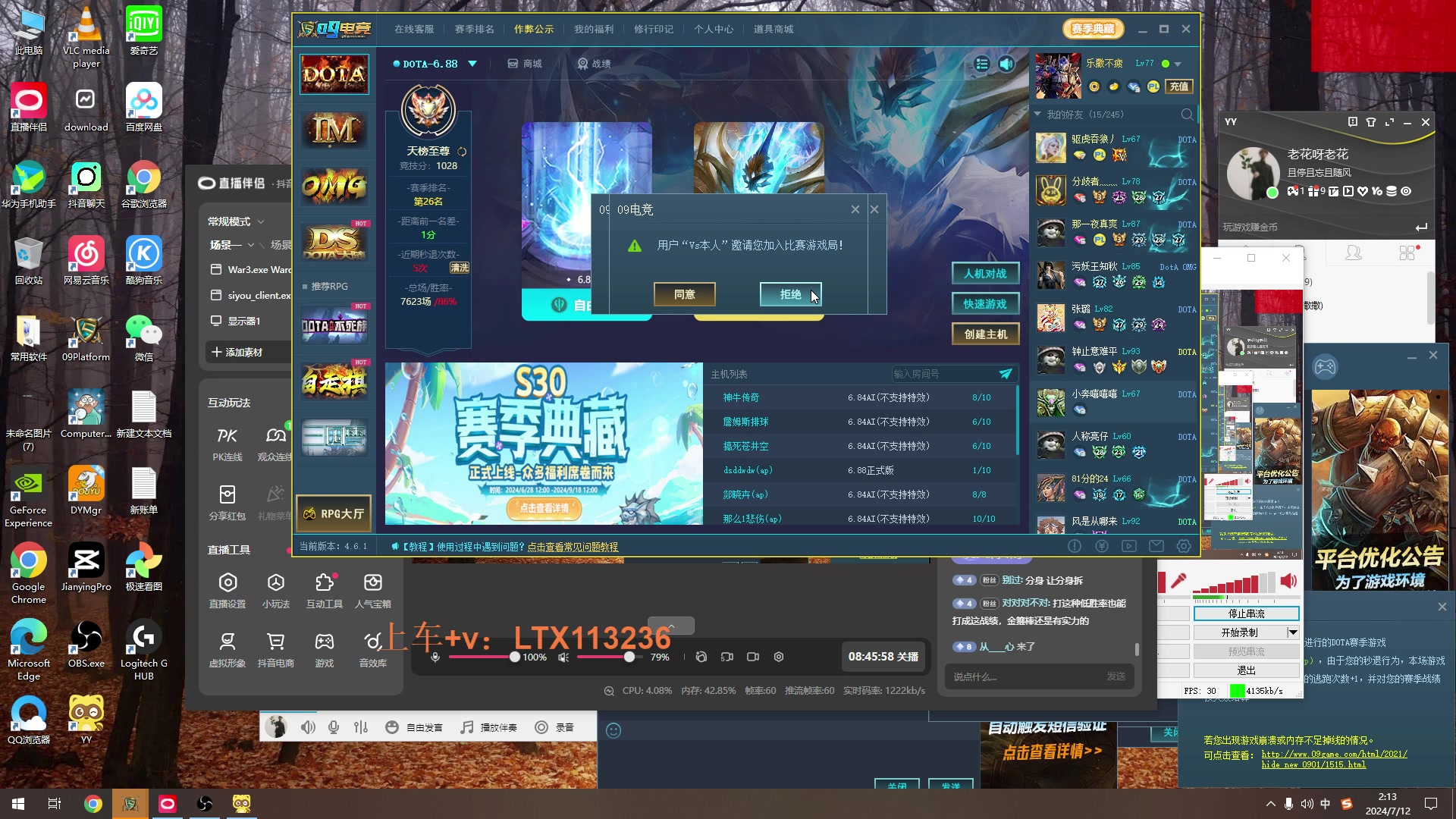Open 分享红包 red packet tool
The image size is (1456, 819).
[x=227, y=503]
